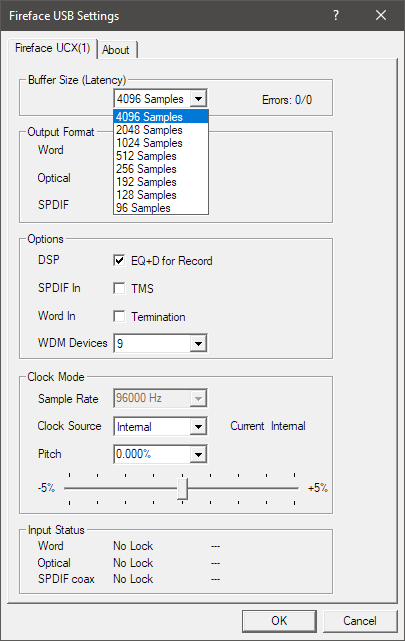405x641 pixels.
Task: Click OK to apply settings
Action: tap(279, 621)
